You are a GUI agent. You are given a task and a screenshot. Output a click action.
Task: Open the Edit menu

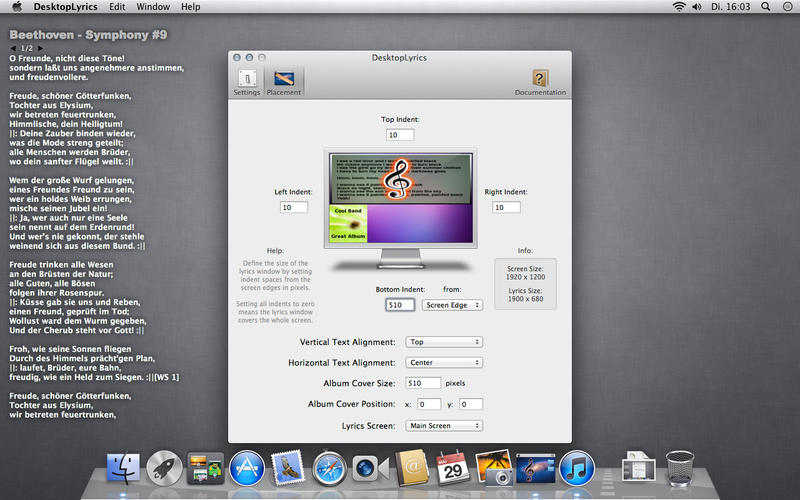coord(117,7)
